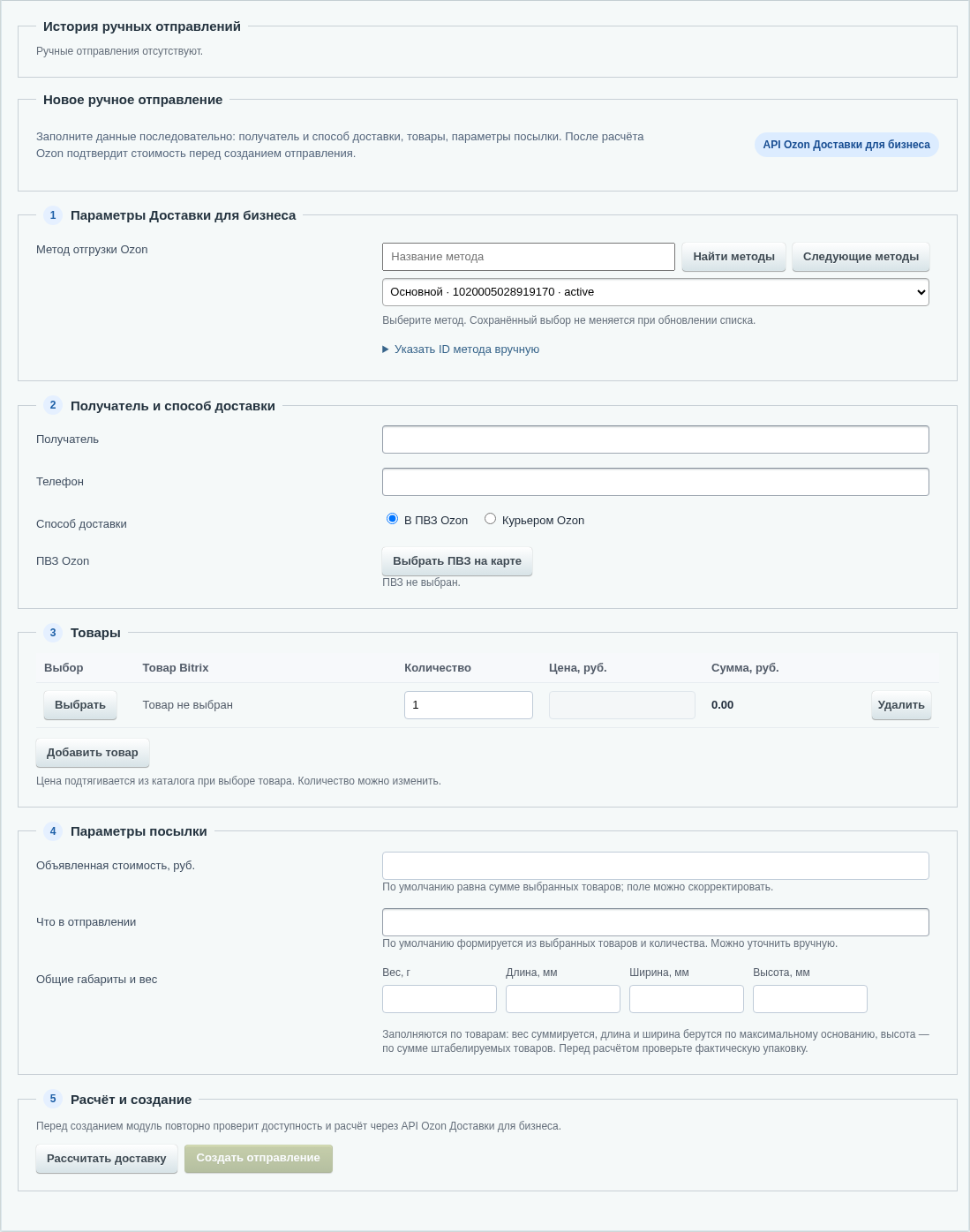Click 'Товар не выбран' text in the table
This screenshot has width=970, height=1232.
188,705
